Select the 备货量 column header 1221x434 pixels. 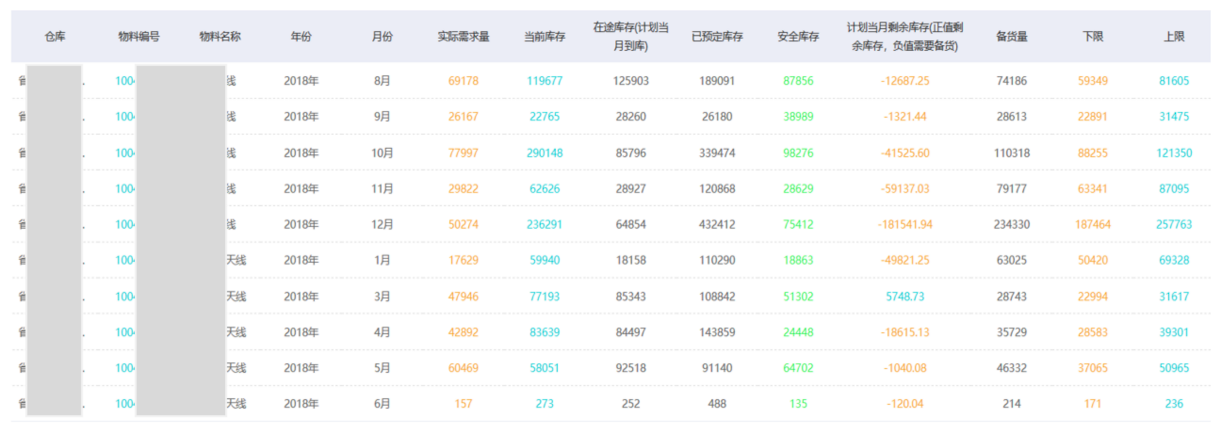[x=1012, y=37]
